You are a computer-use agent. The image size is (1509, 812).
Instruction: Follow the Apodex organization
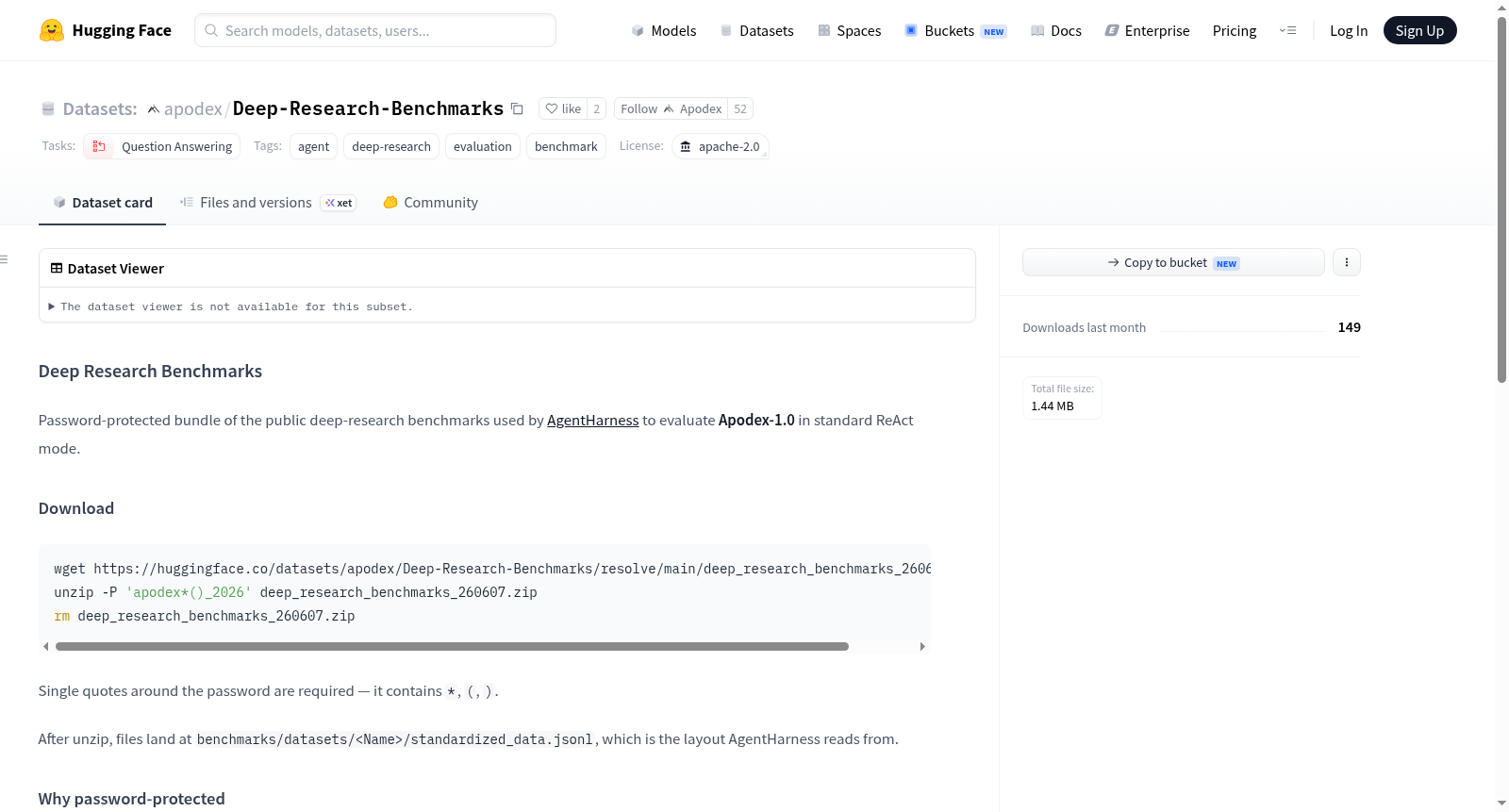(x=671, y=108)
